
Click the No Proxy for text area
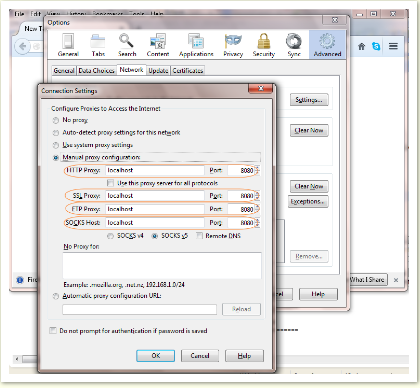pos(162,266)
